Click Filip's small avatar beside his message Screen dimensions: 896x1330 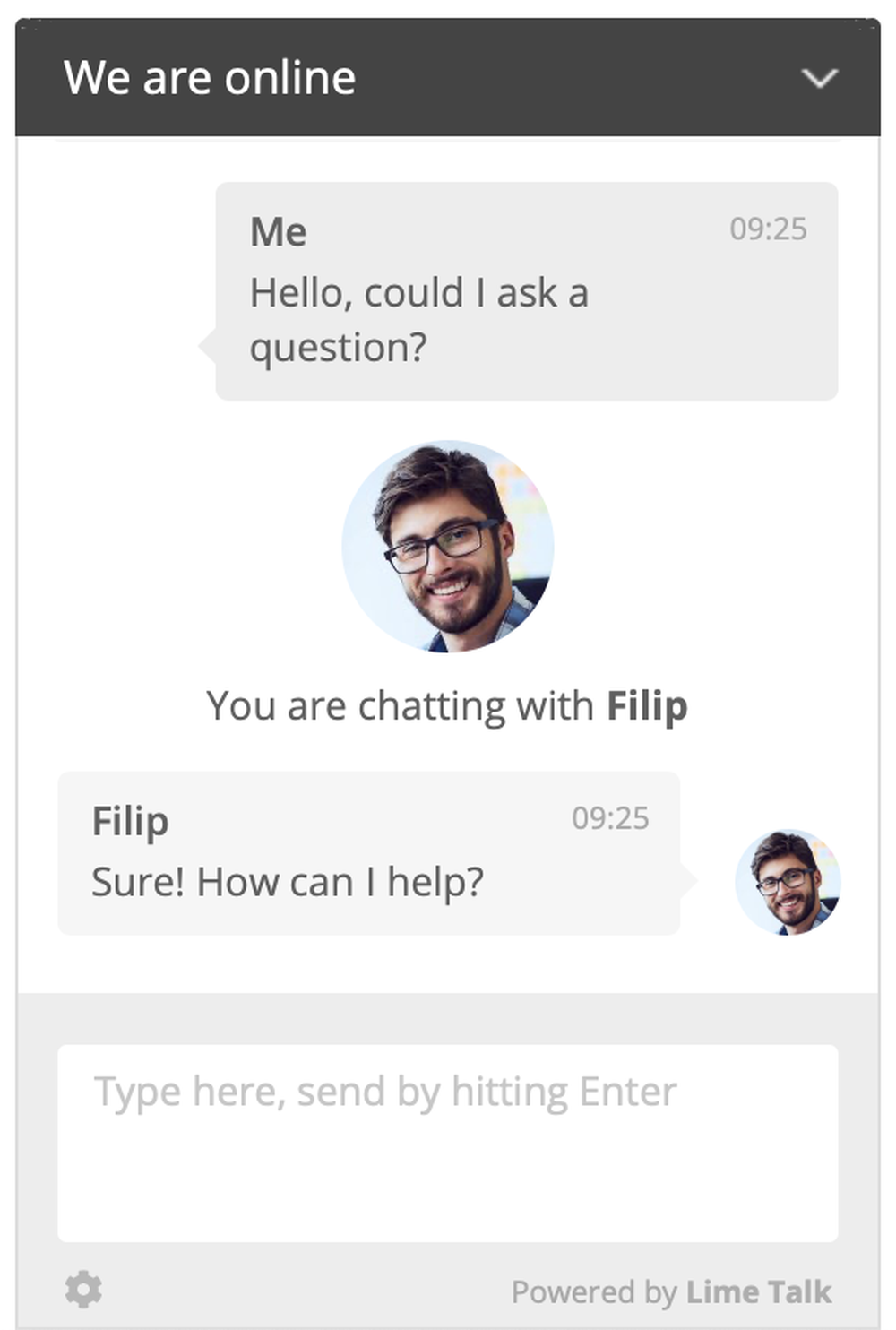[x=788, y=882]
